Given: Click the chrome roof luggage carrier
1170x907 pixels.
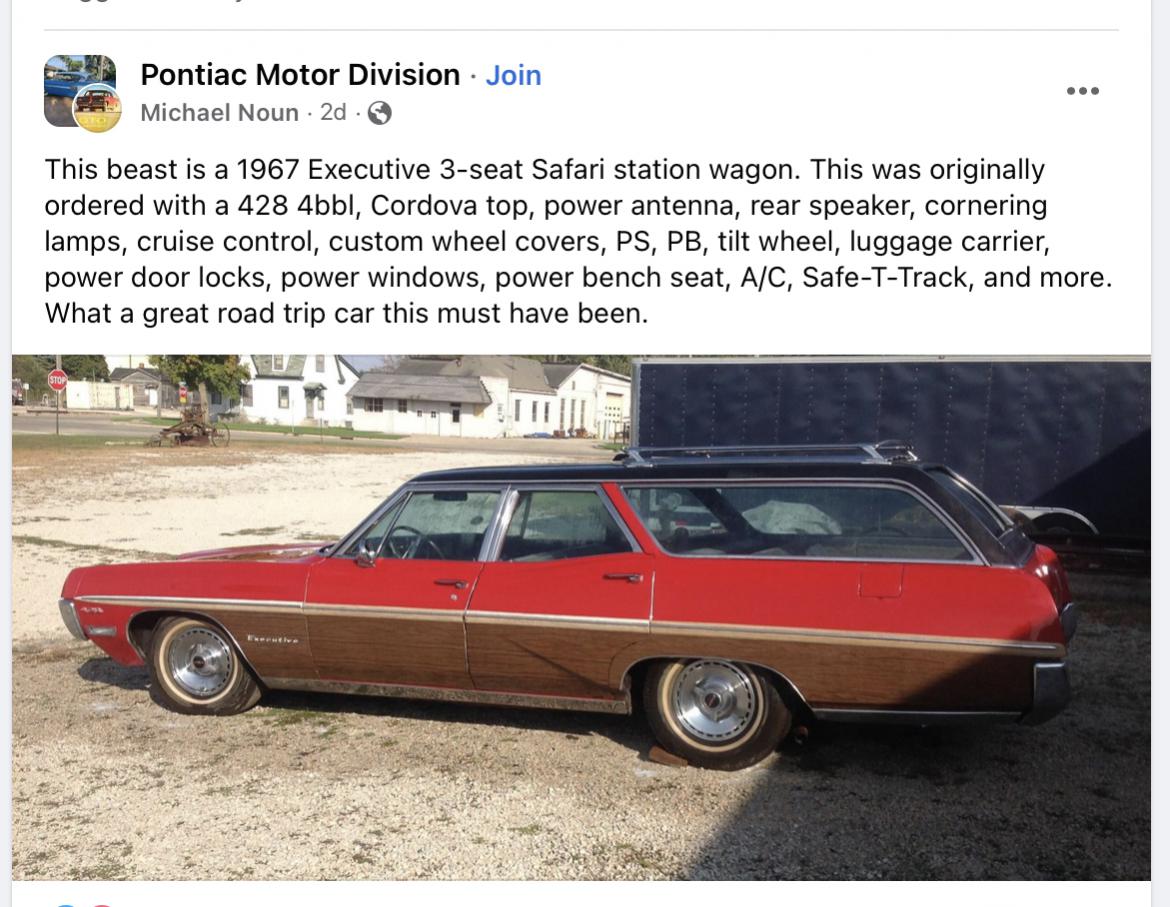Looking at the screenshot, I should tap(770, 454).
